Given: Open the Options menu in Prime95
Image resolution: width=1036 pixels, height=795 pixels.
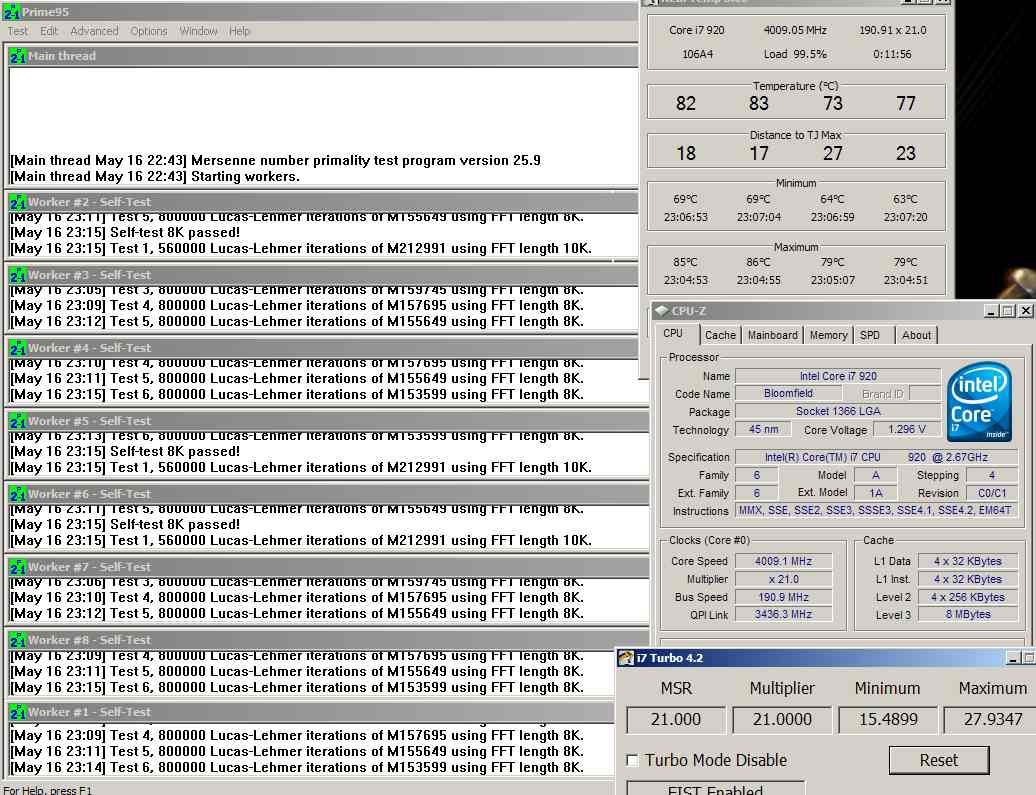Looking at the screenshot, I should 149,31.
